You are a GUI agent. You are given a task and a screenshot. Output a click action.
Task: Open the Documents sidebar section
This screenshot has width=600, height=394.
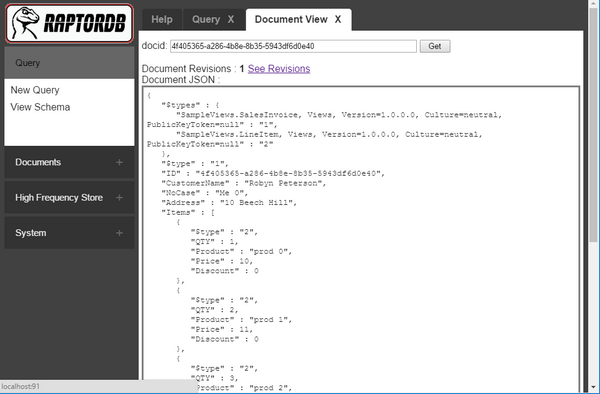click(x=38, y=162)
